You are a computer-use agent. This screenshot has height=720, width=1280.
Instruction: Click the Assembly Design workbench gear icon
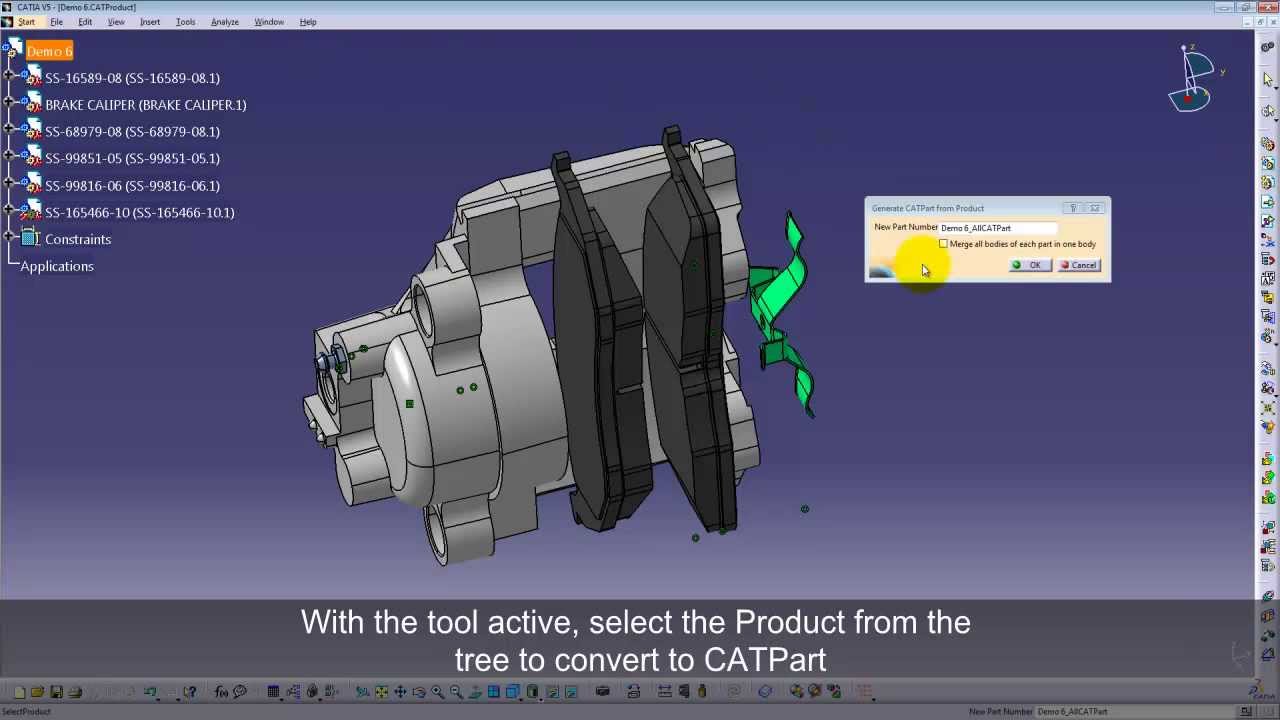point(1268,47)
